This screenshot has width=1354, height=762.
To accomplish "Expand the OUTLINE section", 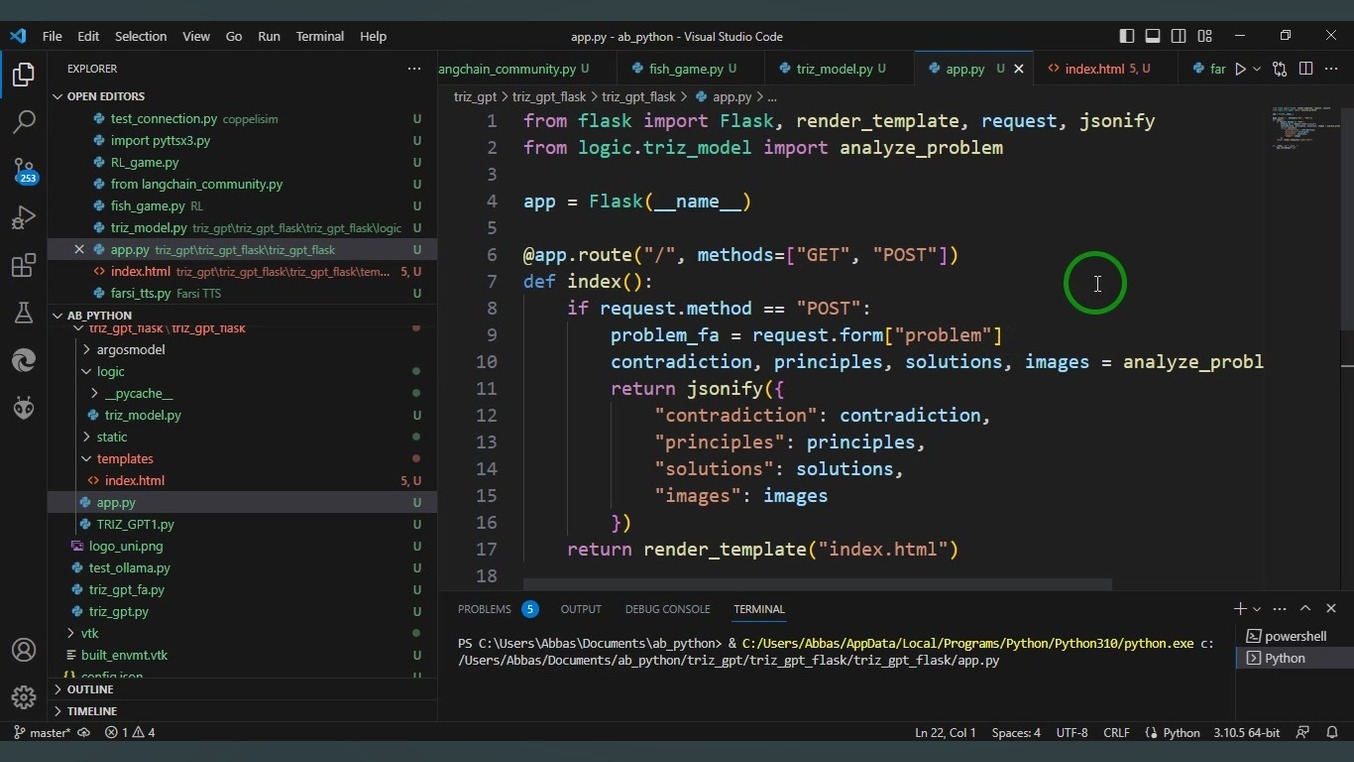I will click(x=90, y=690).
